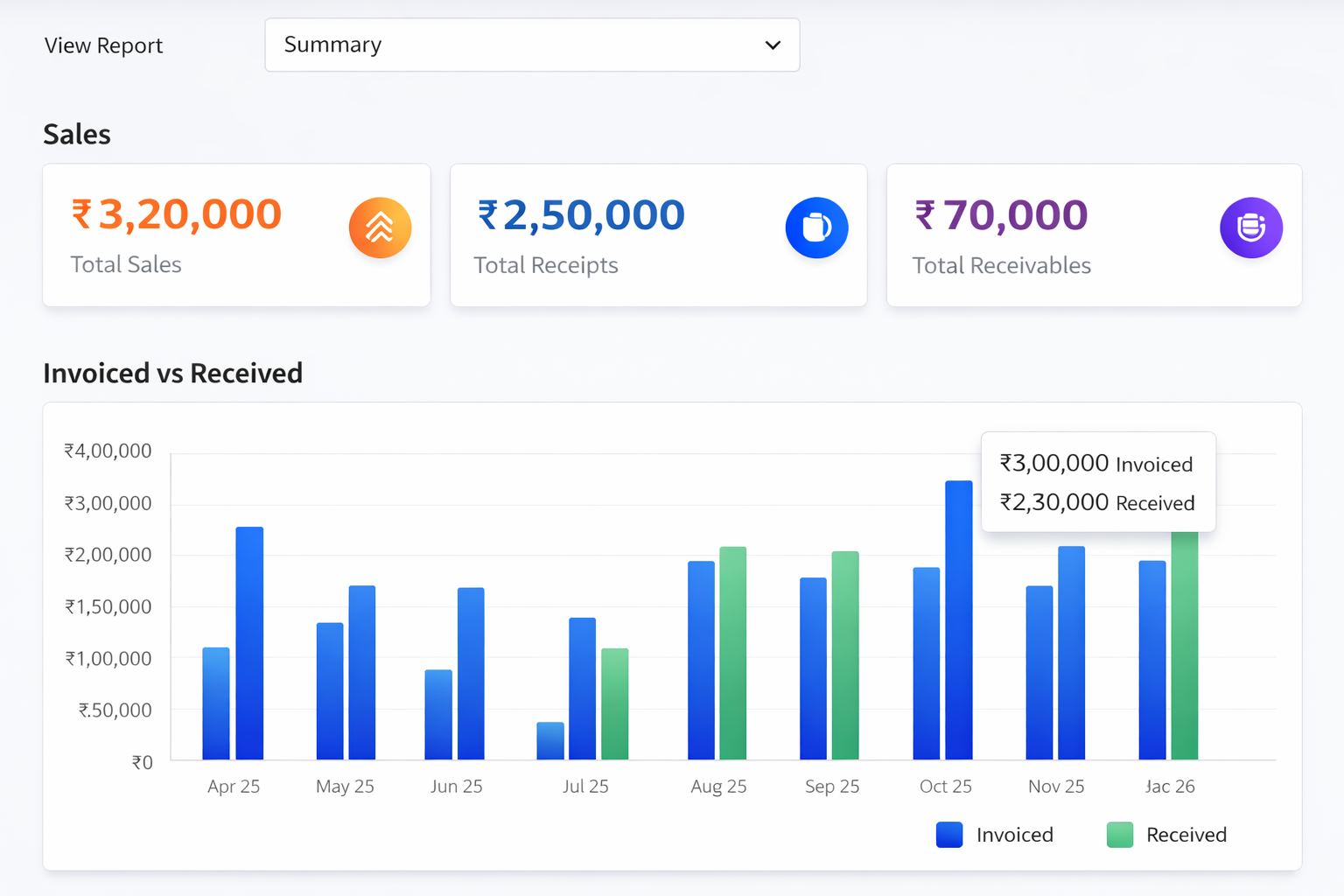Screen dimensions: 1344x896
Task: Click the chevron arrow in the Summary box
Action: [x=773, y=45]
